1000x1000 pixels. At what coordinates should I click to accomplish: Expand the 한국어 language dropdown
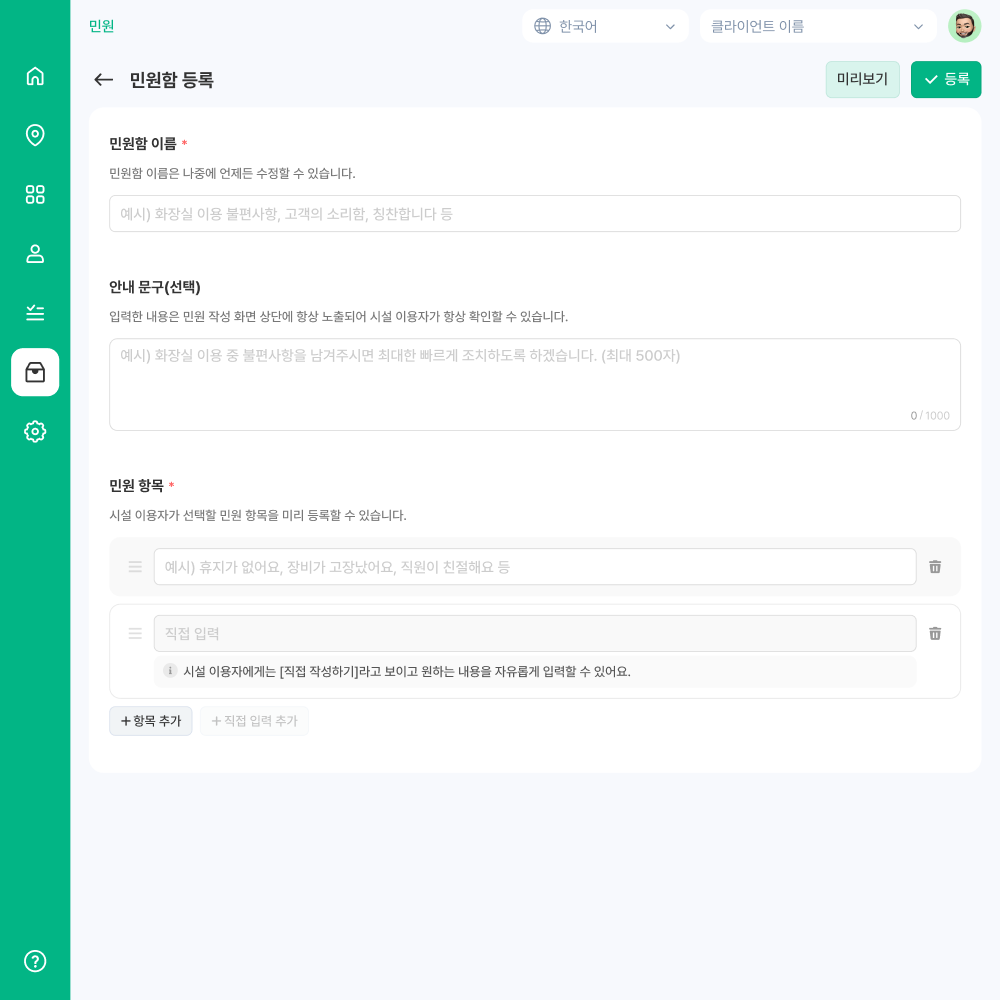click(x=605, y=26)
